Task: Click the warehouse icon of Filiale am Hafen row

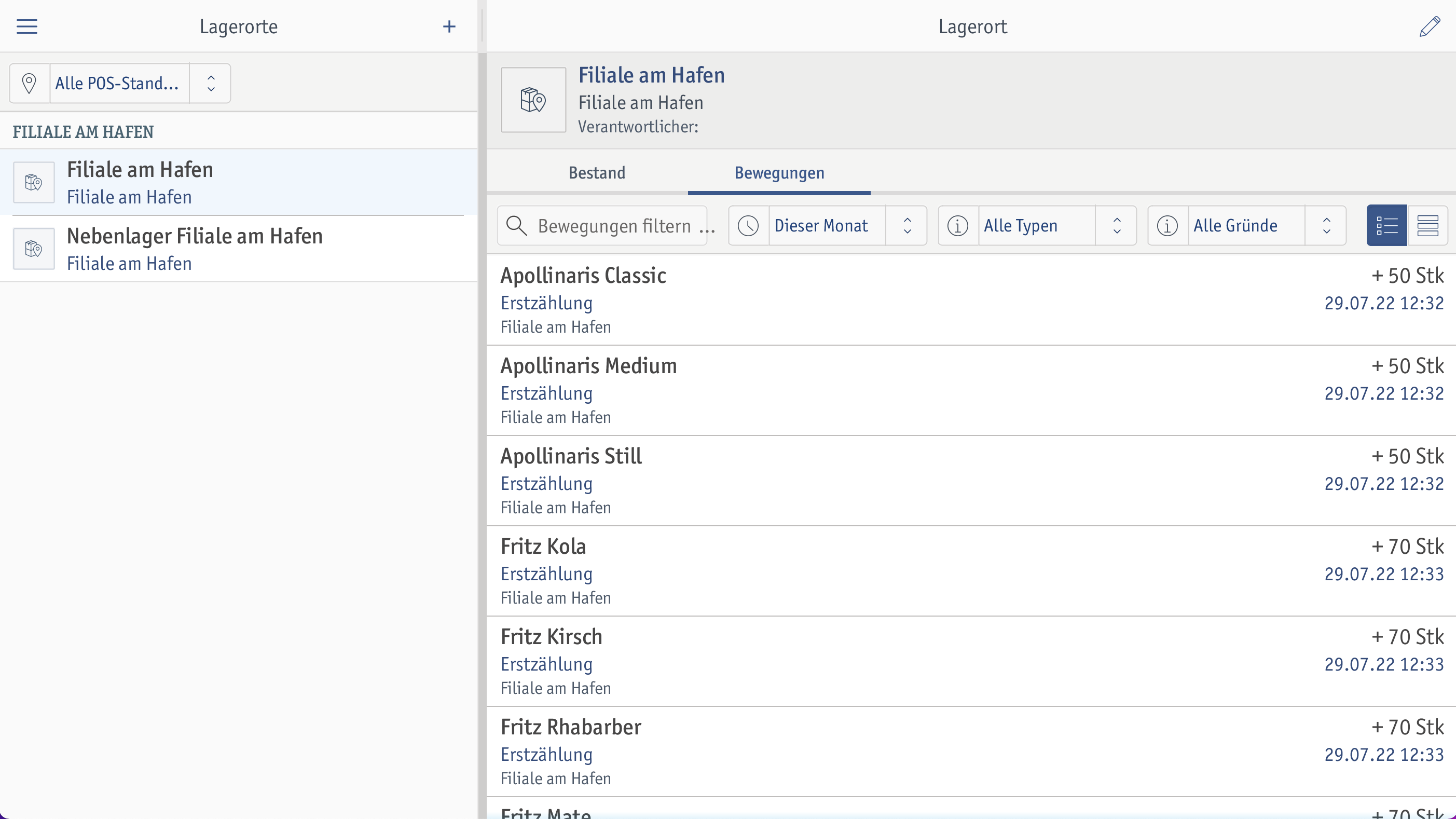Action: click(x=34, y=182)
